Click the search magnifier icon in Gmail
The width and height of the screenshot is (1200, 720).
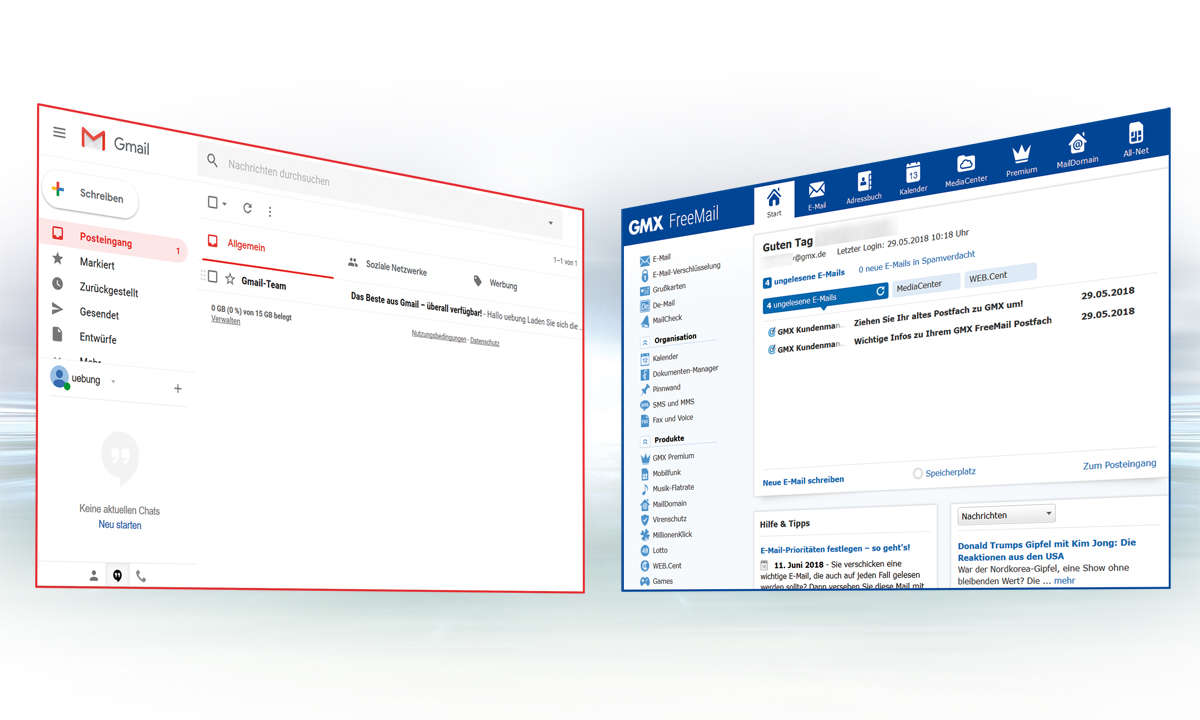tap(212, 160)
